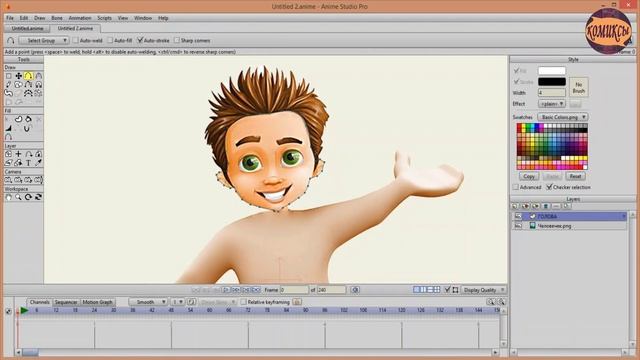
Task: Zoom in the timeline with magnifier icon
Action: (501, 302)
